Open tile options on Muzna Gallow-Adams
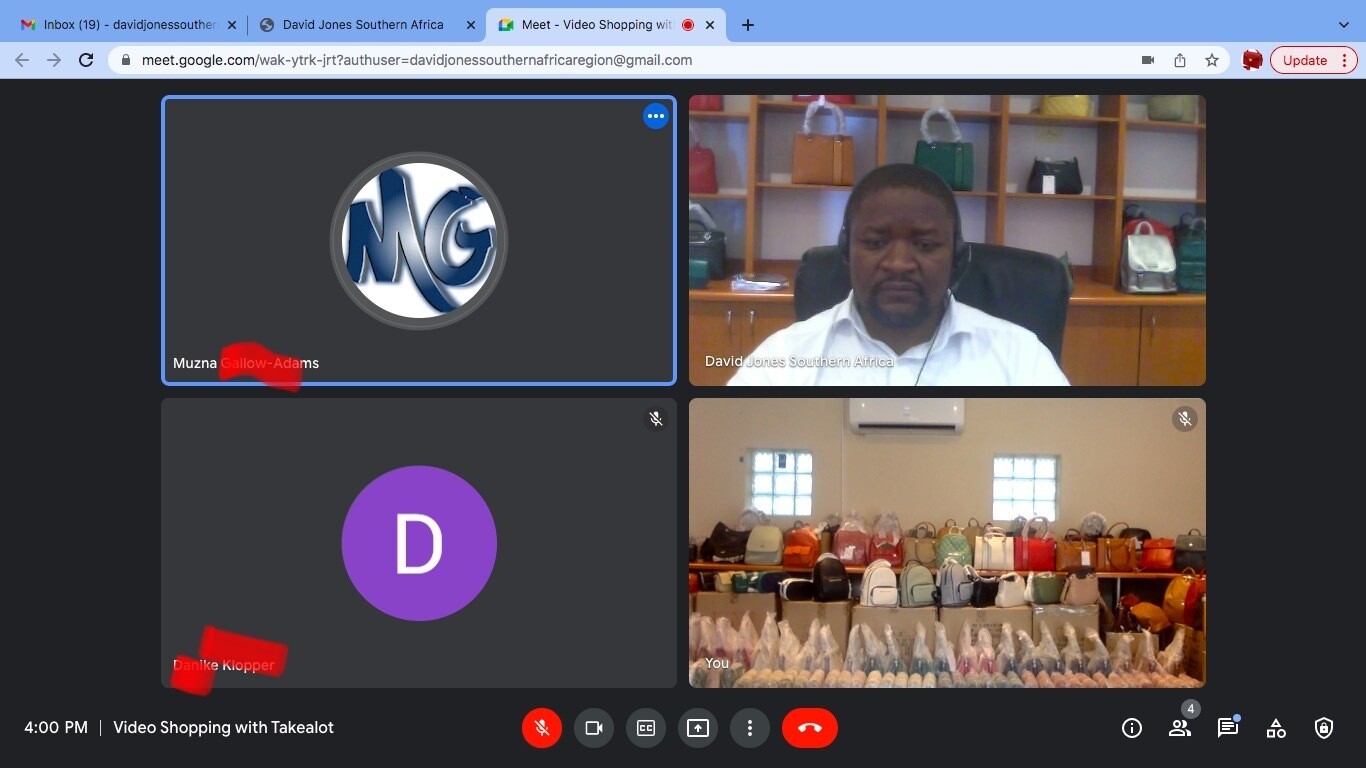Image resolution: width=1366 pixels, height=768 pixels. (x=656, y=116)
